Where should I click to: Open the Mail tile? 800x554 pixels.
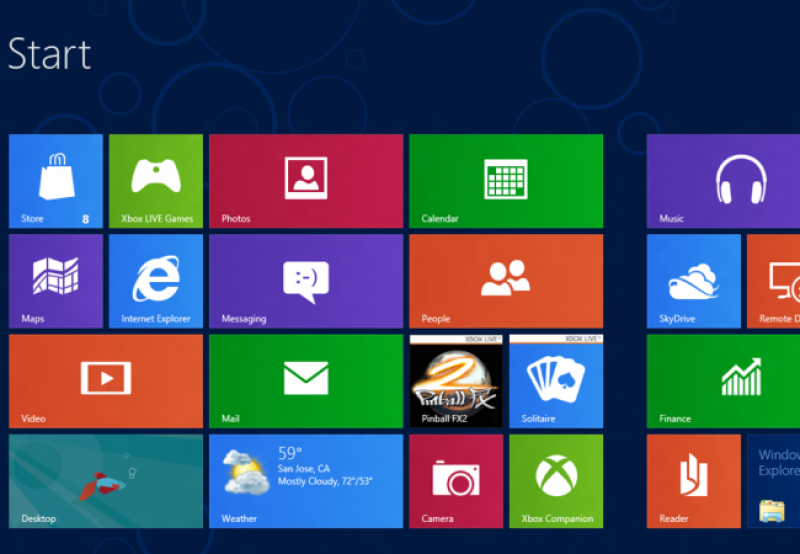click(x=306, y=381)
